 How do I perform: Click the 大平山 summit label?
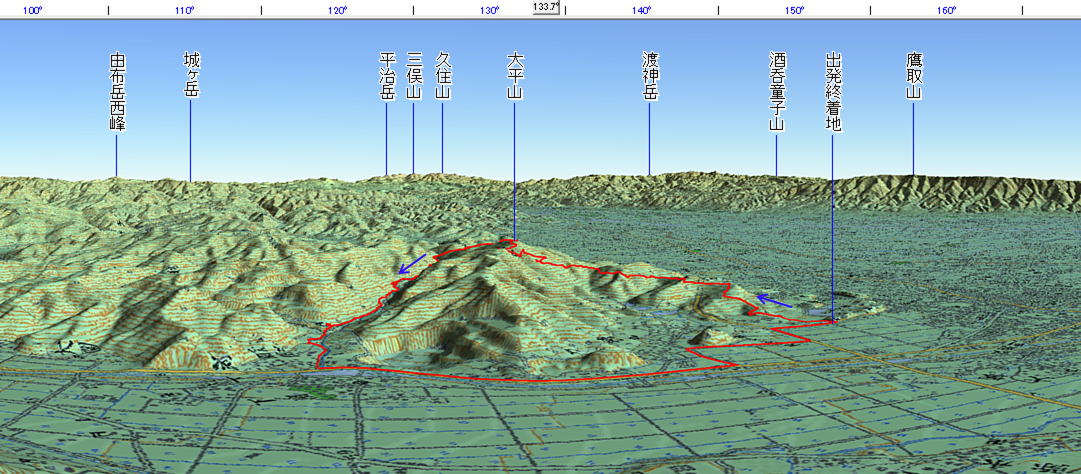[515, 77]
